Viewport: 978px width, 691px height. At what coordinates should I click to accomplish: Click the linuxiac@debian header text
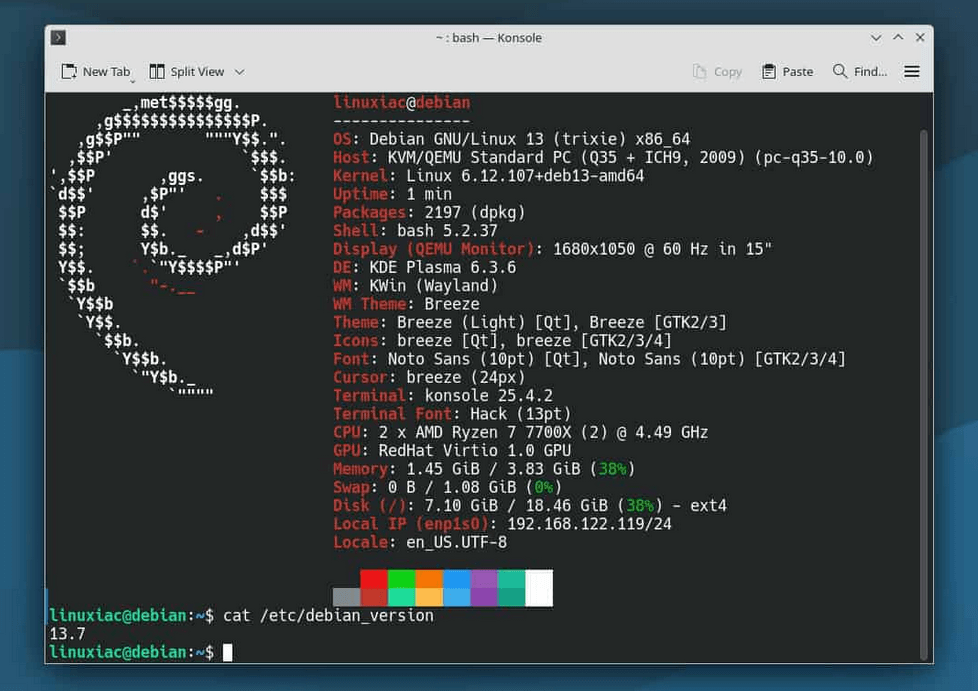(x=402, y=103)
